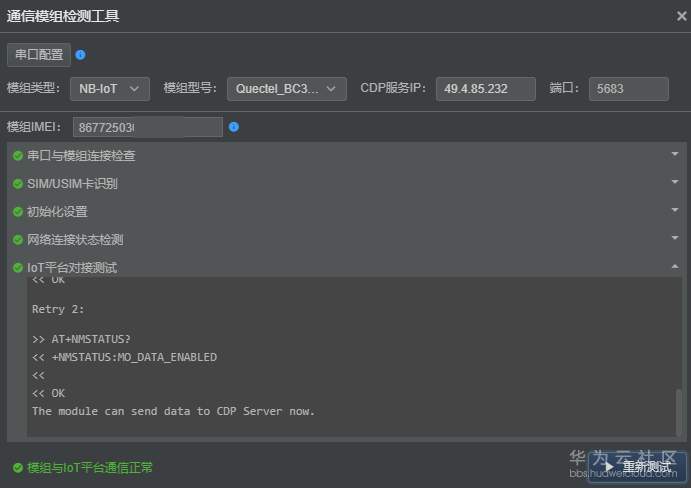Click the 重新测试 retest button
691x488 pixels.
[x=637, y=467]
